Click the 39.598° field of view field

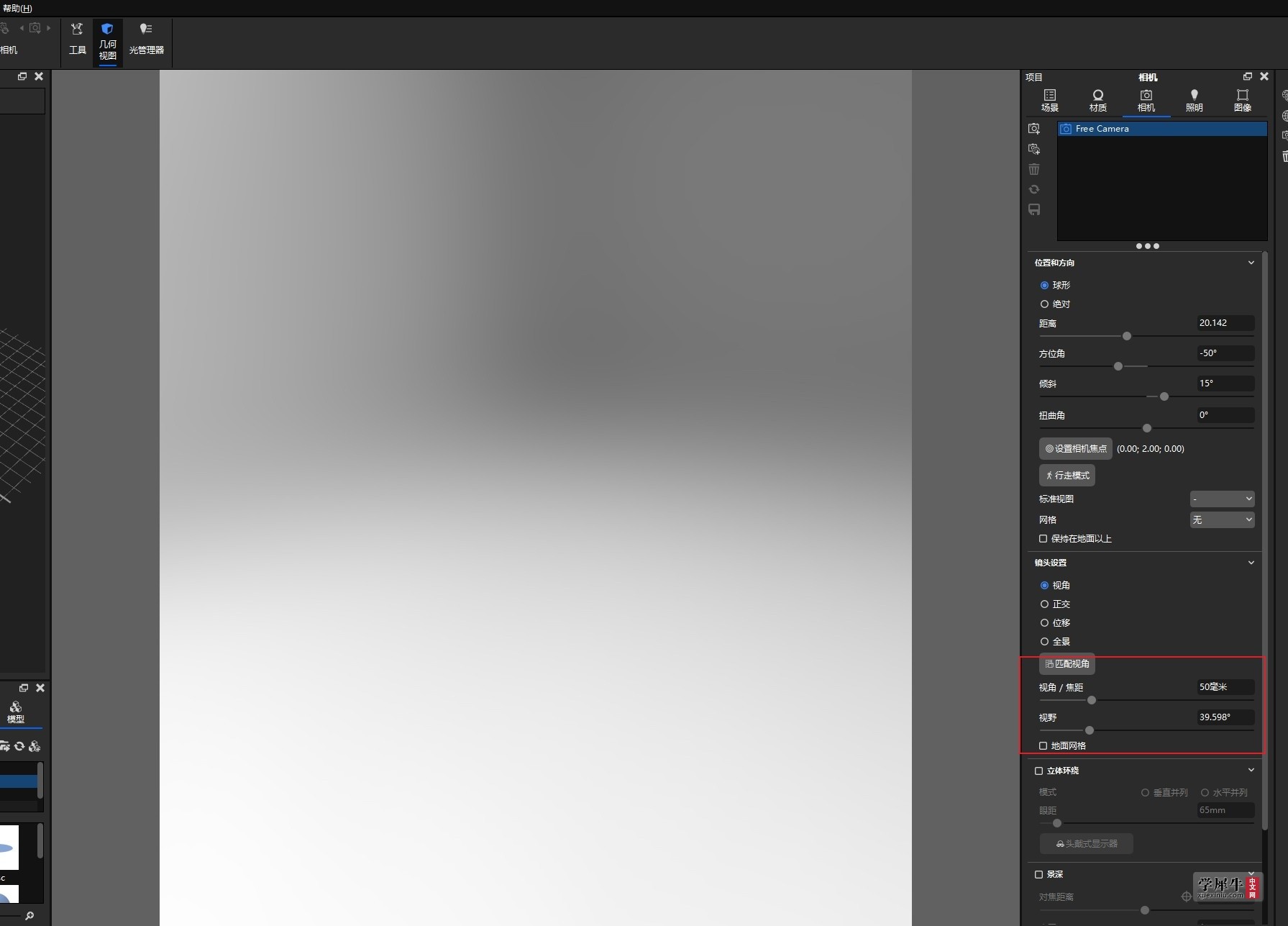click(1225, 717)
